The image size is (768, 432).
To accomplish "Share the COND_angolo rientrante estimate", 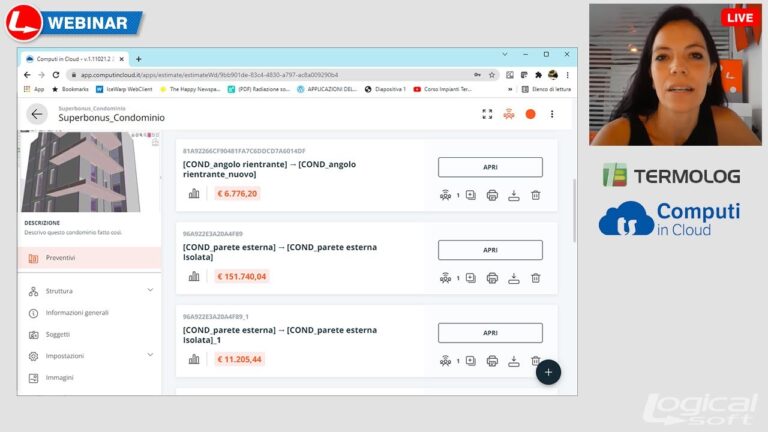I will click(445, 195).
